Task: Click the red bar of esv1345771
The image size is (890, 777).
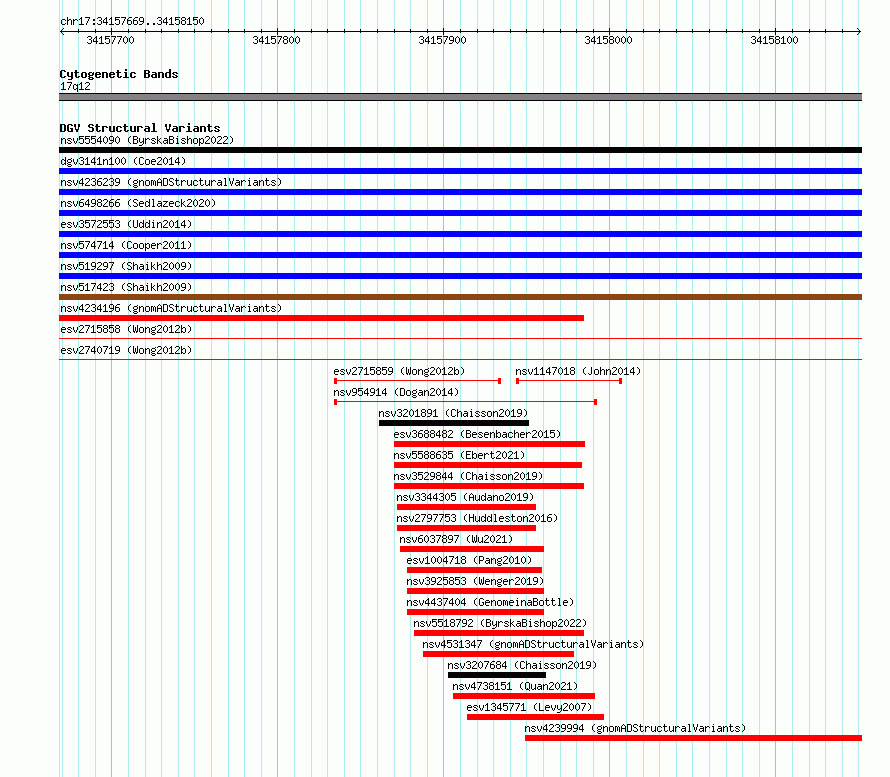Action: click(x=535, y=717)
